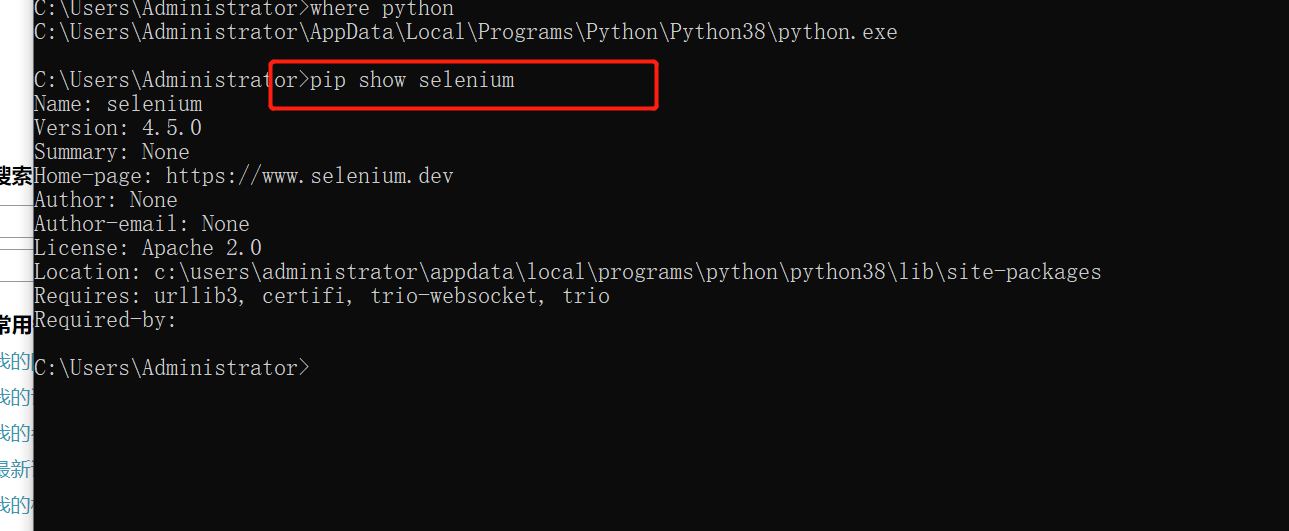Click the 'where python' command text
The height and width of the screenshot is (531, 1289).
click(382, 8)
